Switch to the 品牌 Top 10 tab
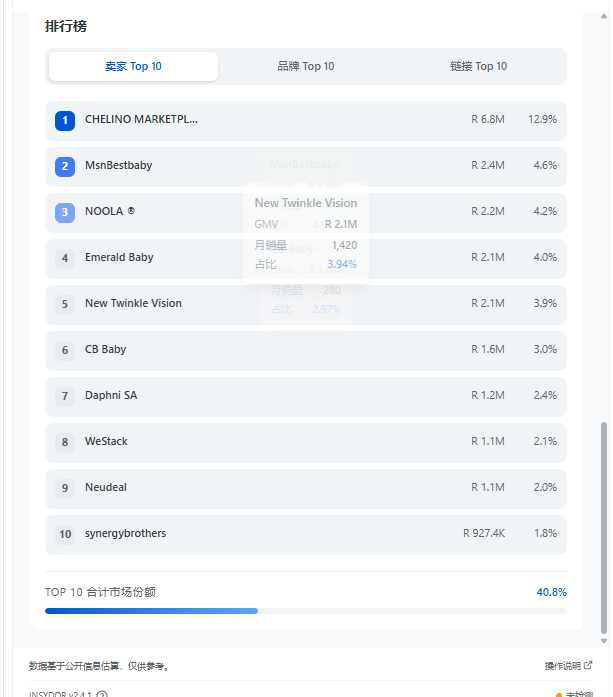 [305, 66]
